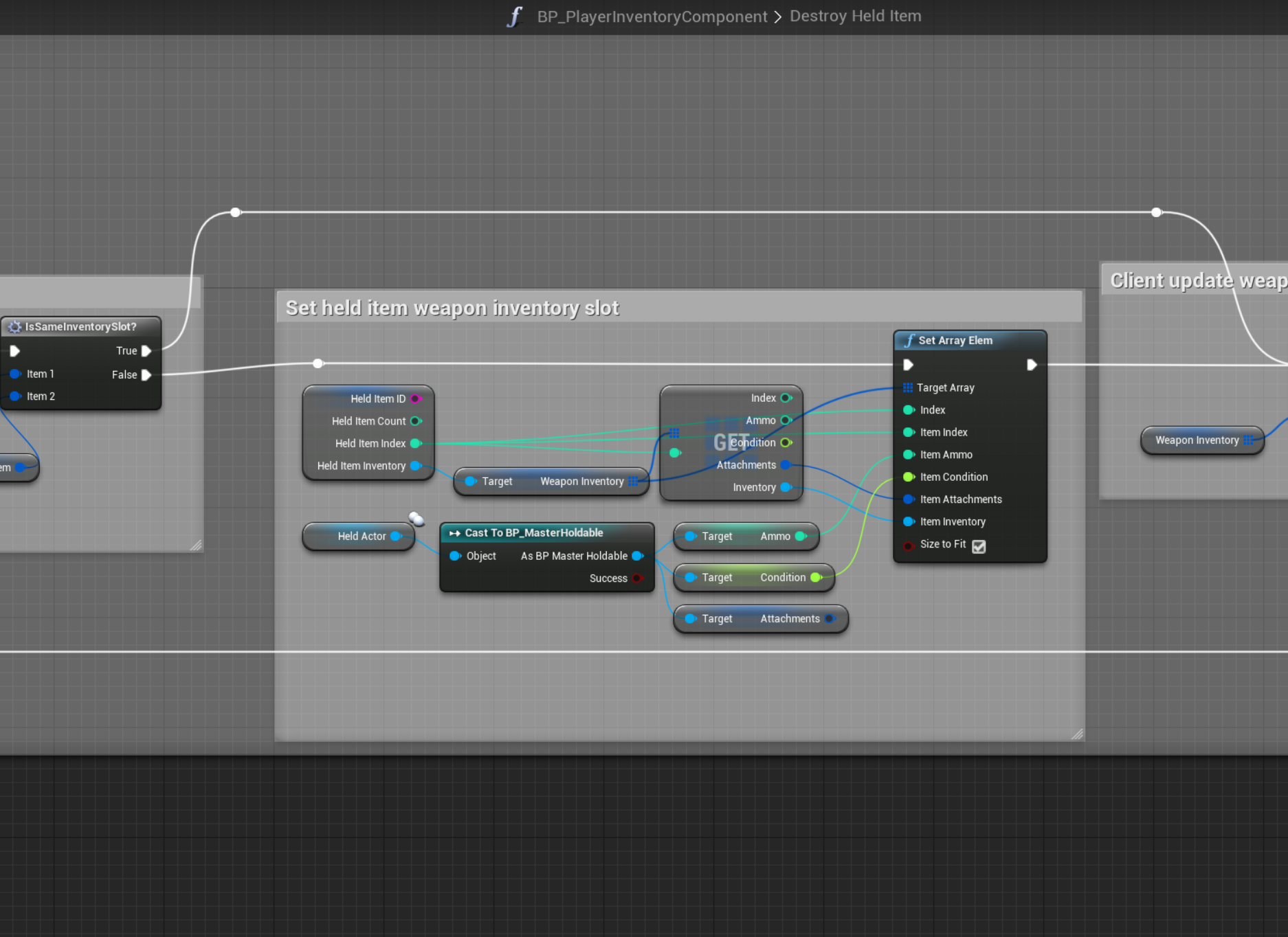The height and width of the screenshot is (937, 1288).
Task: Click Set Array Elem output exec pin
Action: point(1031,365)
